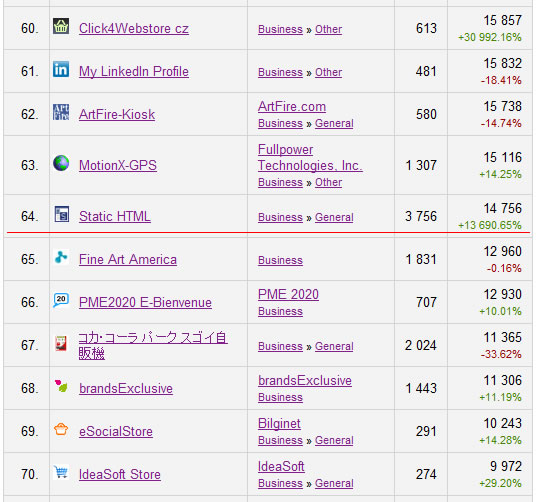This screenshot has height=502, width=536.
Task: Select the +29.20% change value
Action: (500, 484)
